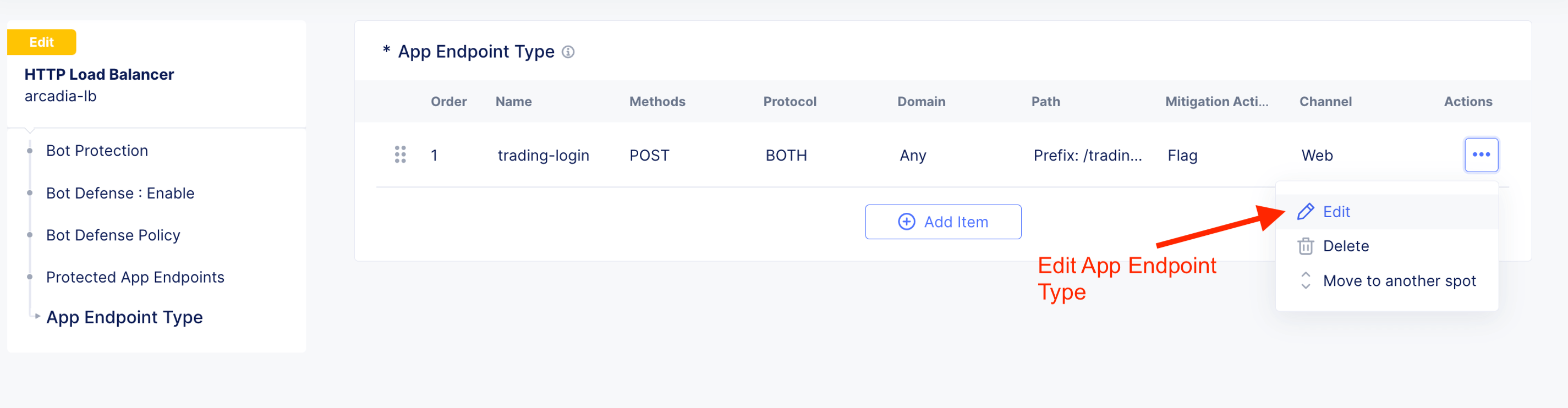Jump to Protected App Endpoints
Screen dimensions: 1568x408
135,277
